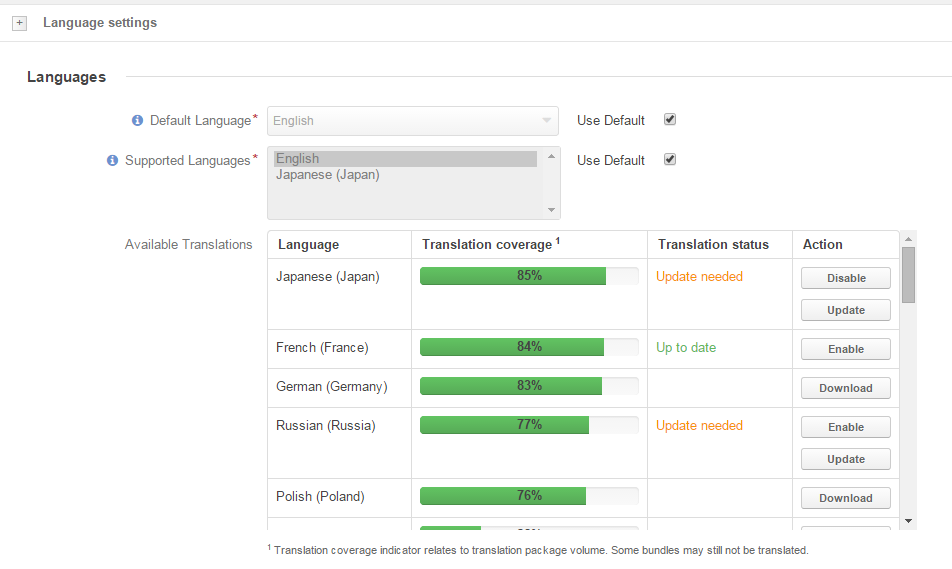This screenshot has height=569, width=952.
Task: Click the German 83% coverage bar
Action: coord(529,386)
